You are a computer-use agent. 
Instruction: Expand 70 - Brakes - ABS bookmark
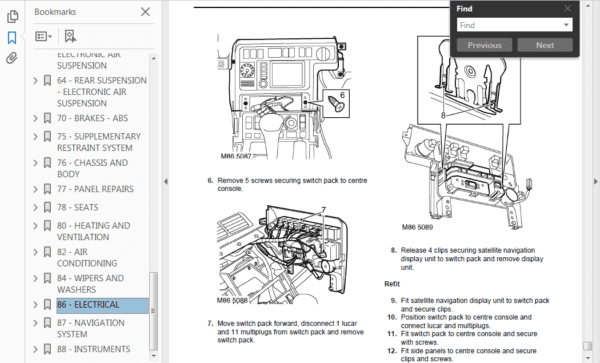click(35, 118)
